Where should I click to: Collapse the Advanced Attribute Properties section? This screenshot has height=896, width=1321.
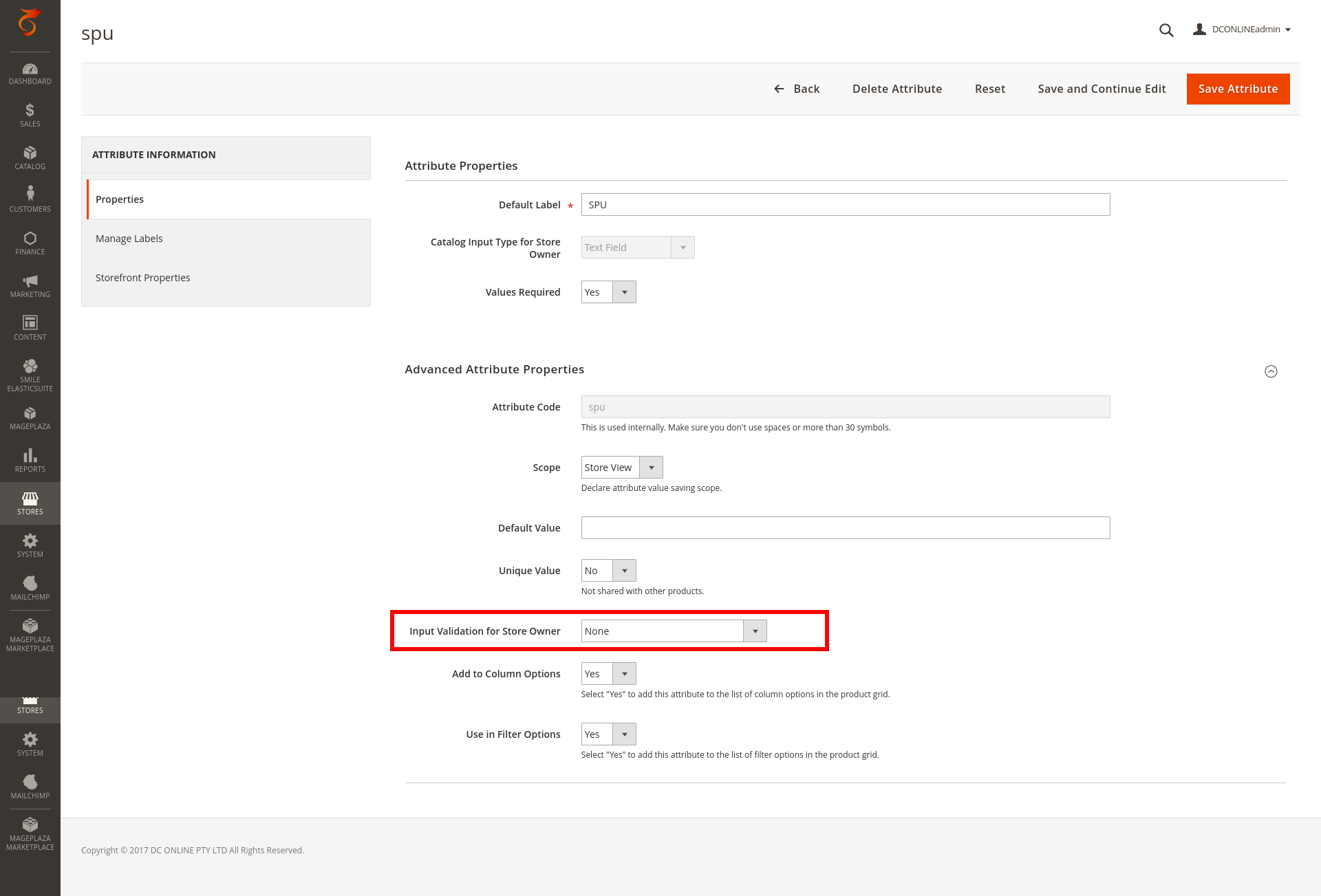click(1271, 371)
